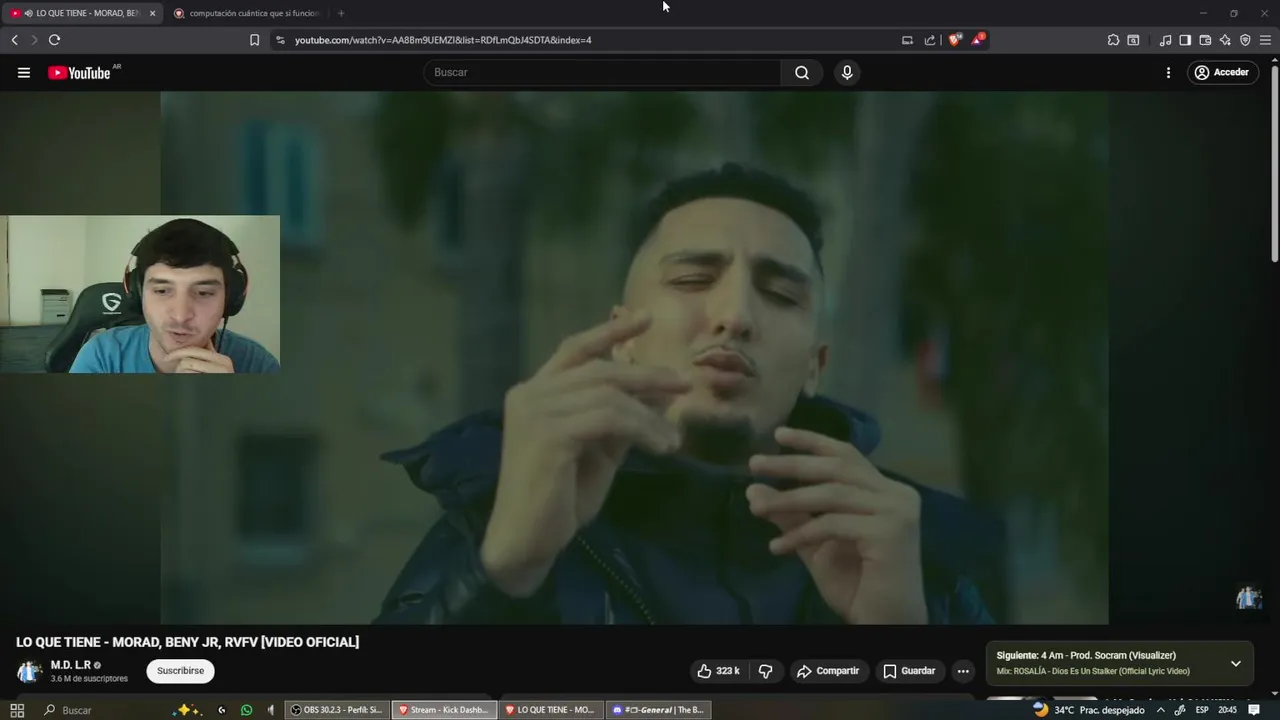Focus the YouTube Buscar search field
The width and height of the screenshot is (1280, 720).
click(x=603, y=73)
